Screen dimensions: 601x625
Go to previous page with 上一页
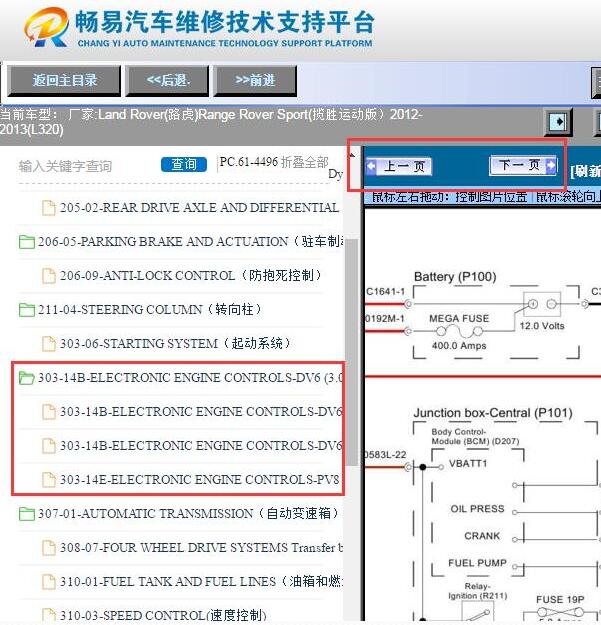tap(399, 166)
